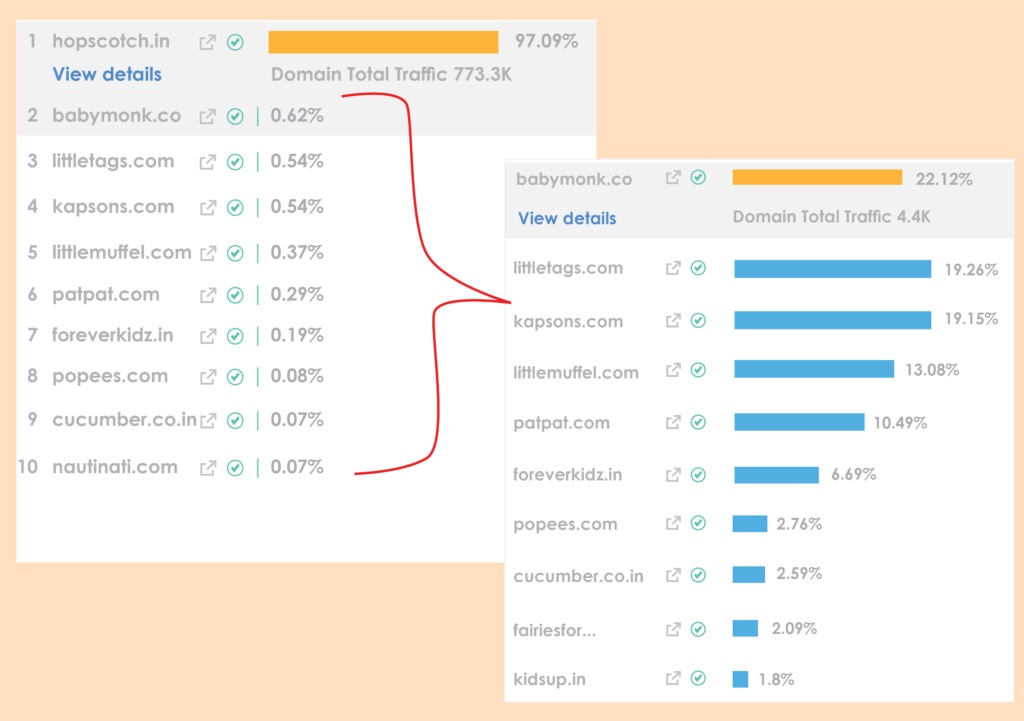Viewport: 1024px width, 721px height.
Task: Open external link for left littletags.com row
Action: tap(208, 162)
